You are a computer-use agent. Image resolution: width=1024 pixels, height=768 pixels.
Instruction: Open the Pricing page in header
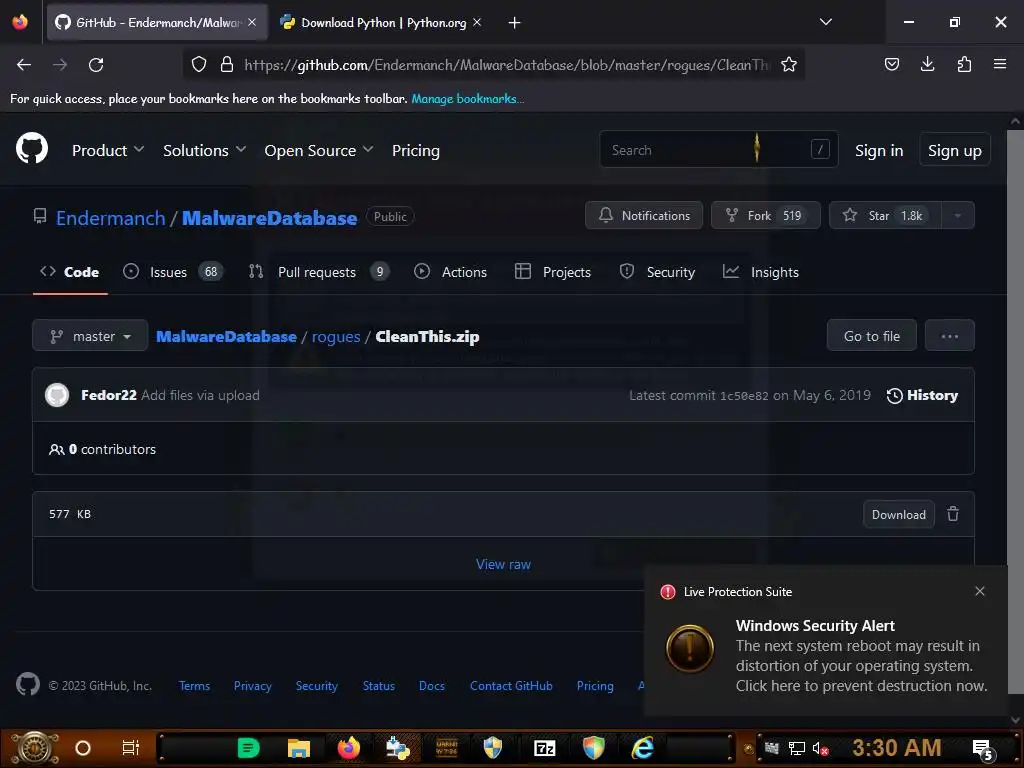415,151
